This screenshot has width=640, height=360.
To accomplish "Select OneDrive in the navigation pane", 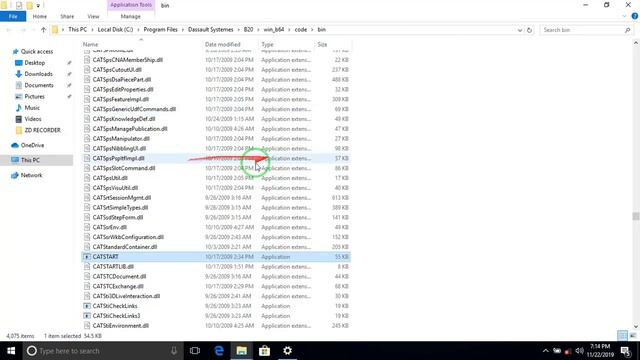I will 32,145.
